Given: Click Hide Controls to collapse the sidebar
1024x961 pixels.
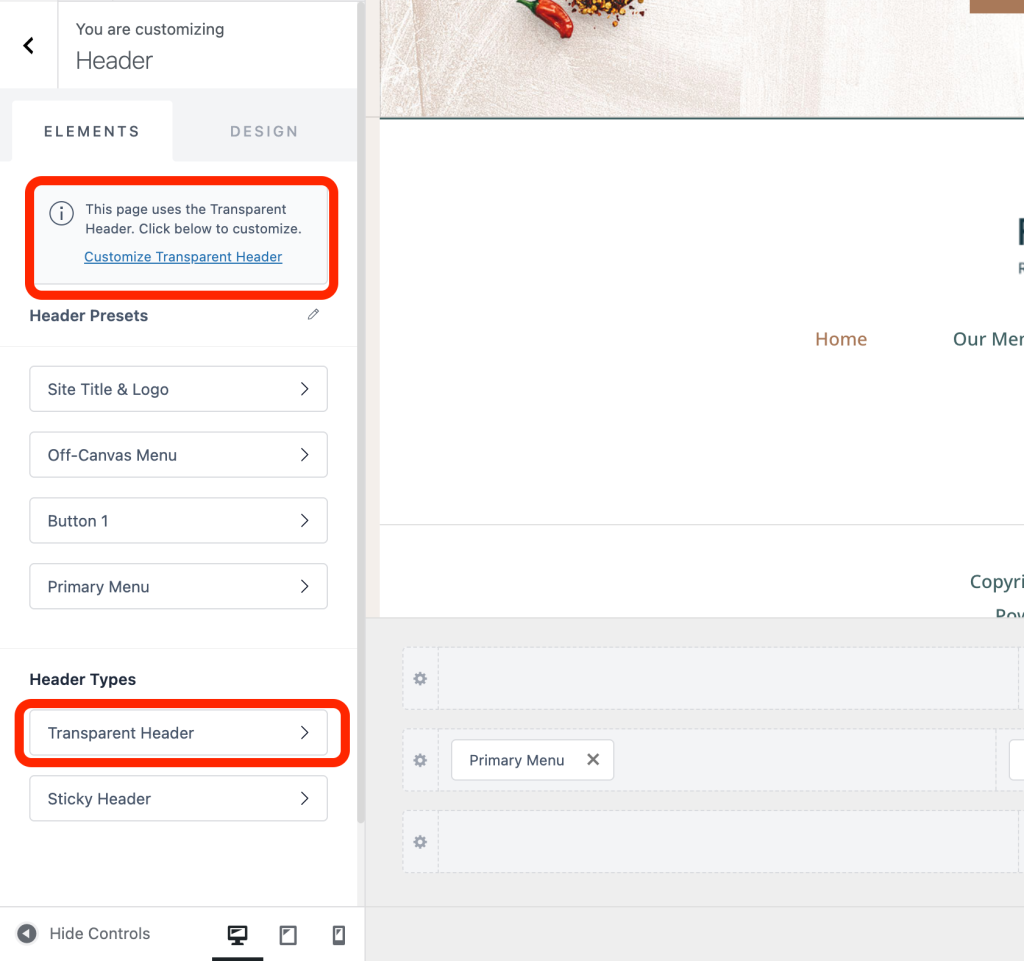Looking at the screenshot, I should pyautogui.click(x=85, y=934).
